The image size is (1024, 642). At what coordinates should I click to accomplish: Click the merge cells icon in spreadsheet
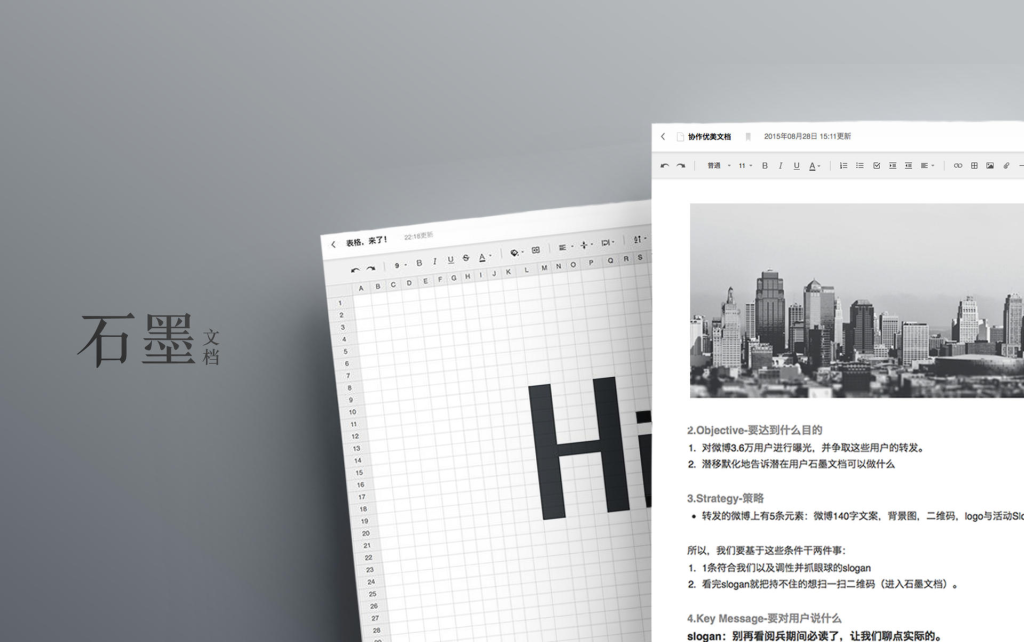[535, 250]
